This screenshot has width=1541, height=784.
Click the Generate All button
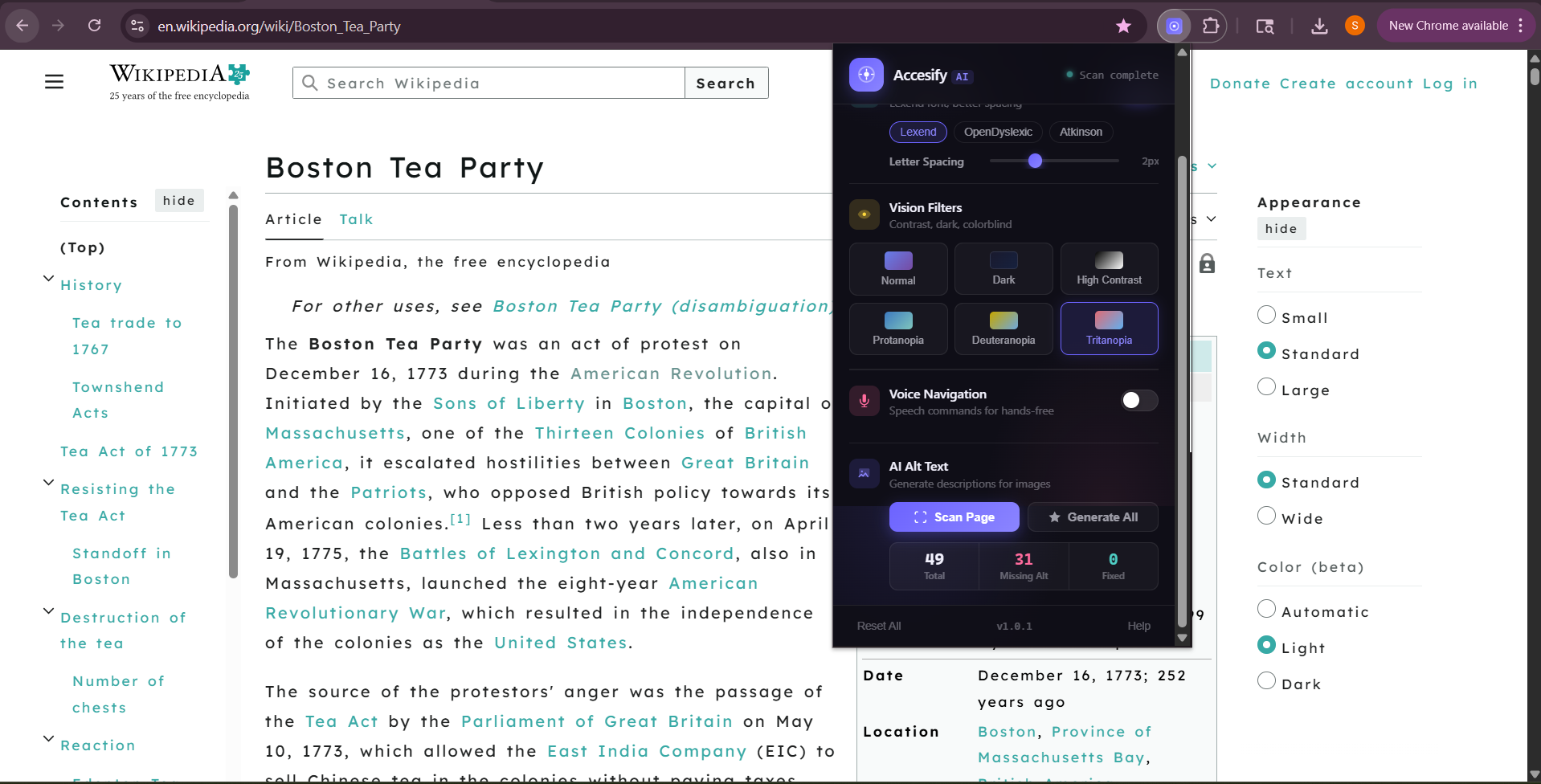pos(1093,517)
